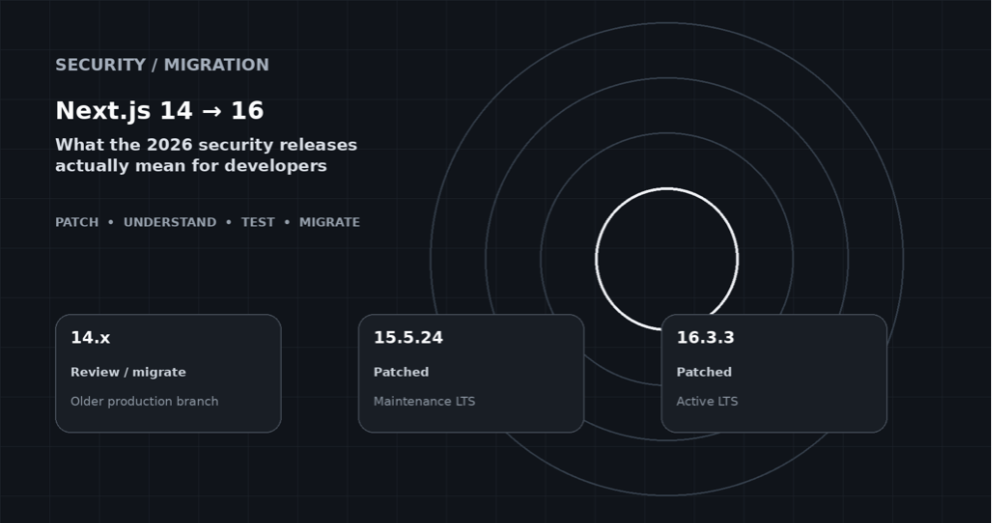The image size is (993, 523).
Task: Click the Next.js 14 → 16 title
Action: 160,111
